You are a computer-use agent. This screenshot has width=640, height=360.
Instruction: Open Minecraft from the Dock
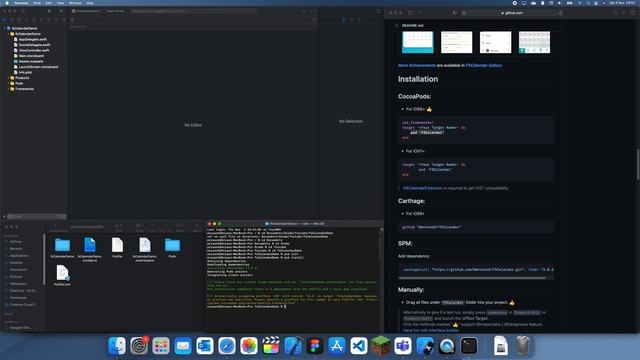pos(381,345)
